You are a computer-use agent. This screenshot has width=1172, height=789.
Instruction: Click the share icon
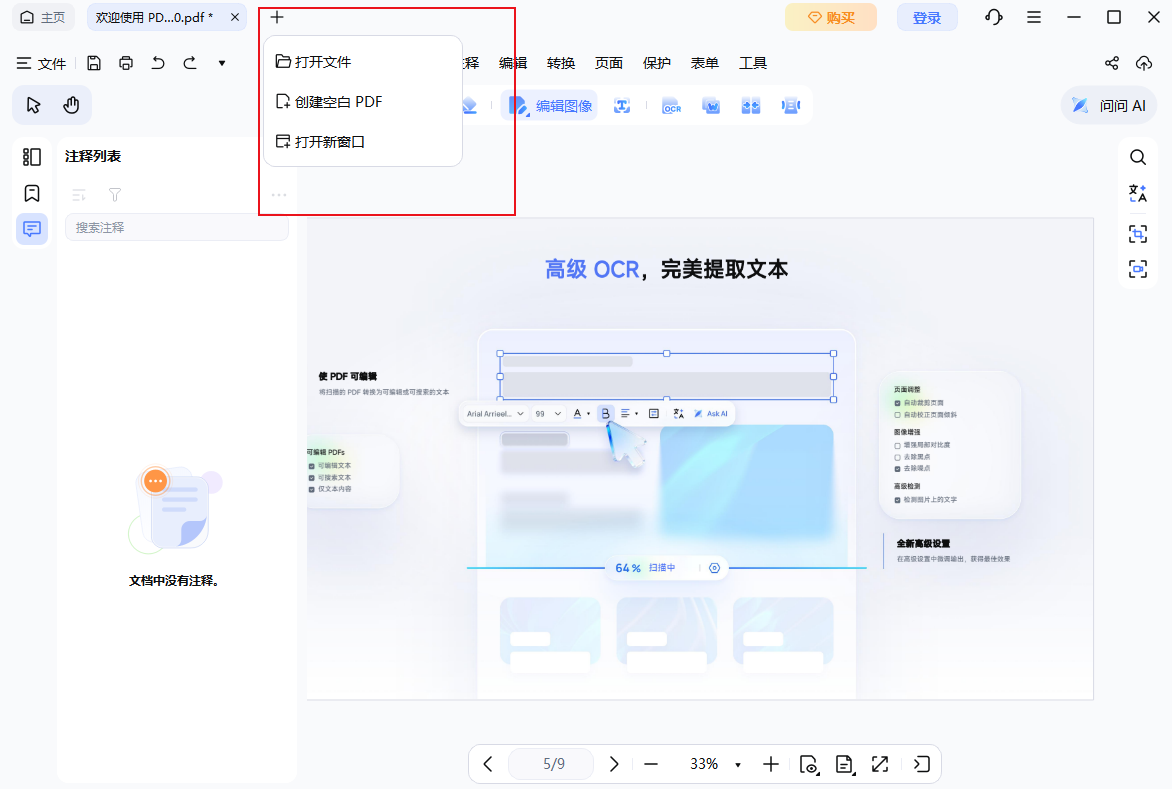(1111, 64)
